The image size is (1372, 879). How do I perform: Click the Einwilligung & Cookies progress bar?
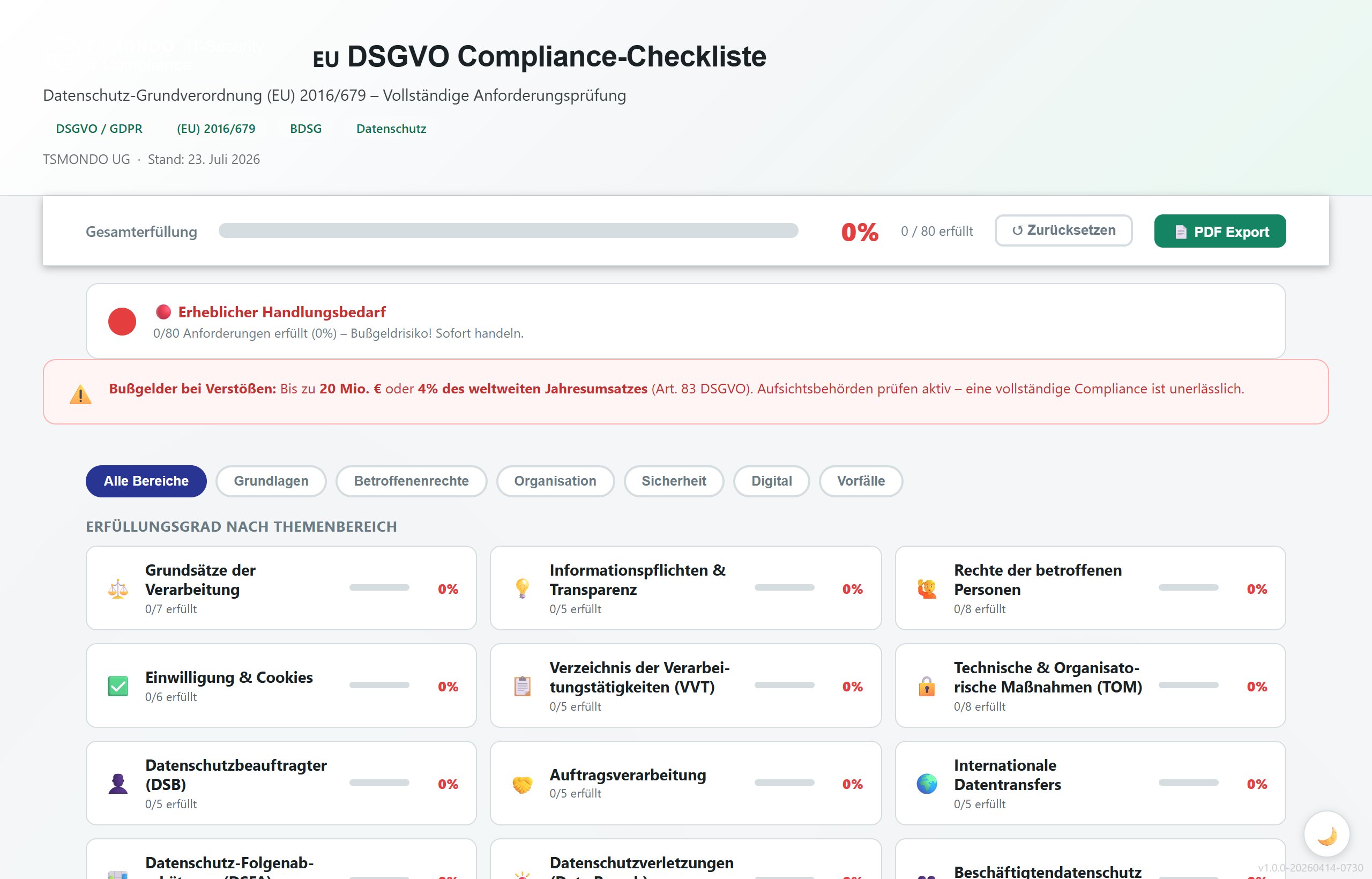click(x=379, y=685)
